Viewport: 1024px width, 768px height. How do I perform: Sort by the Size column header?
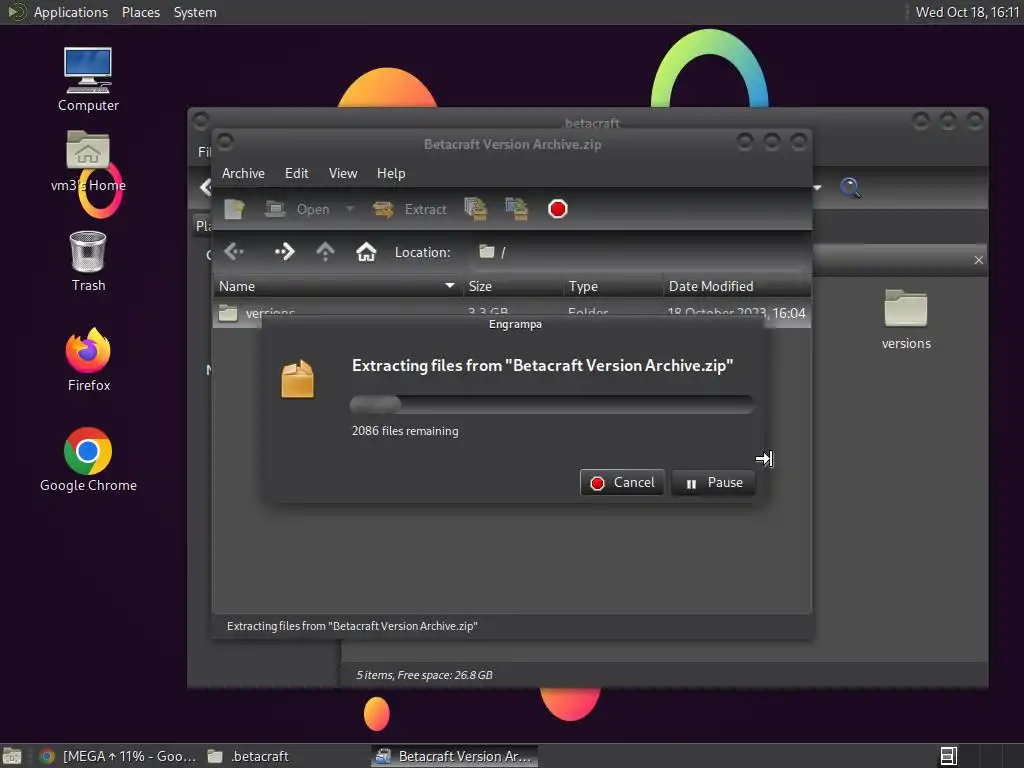pos(512,286)
